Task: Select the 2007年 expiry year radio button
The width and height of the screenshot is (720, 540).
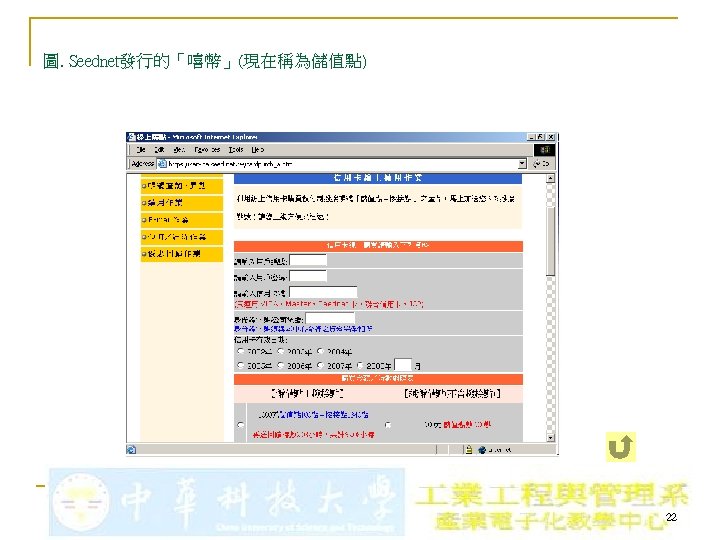Action: [x=321, y=366]
